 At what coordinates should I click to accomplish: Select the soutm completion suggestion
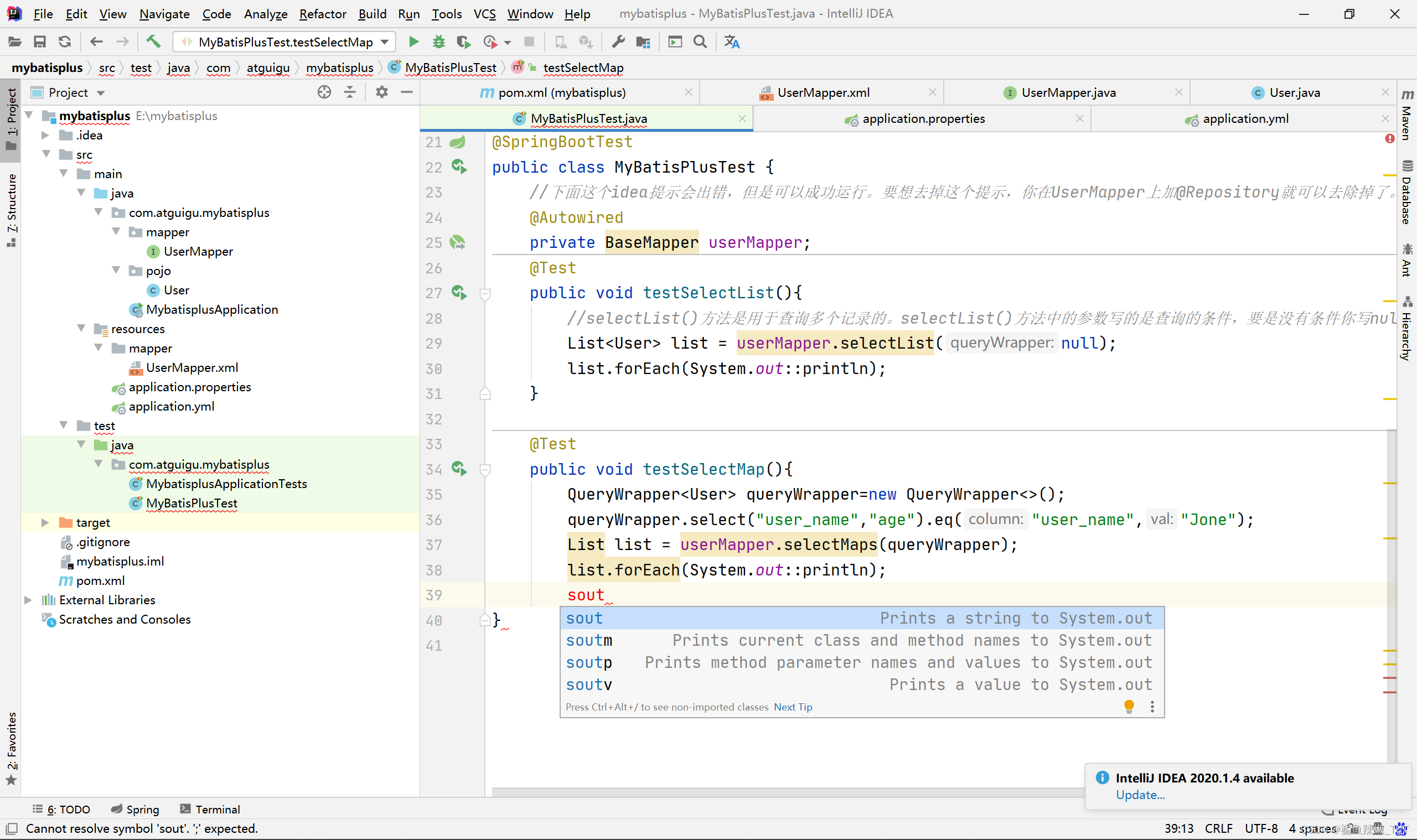[x=862, y=641]
